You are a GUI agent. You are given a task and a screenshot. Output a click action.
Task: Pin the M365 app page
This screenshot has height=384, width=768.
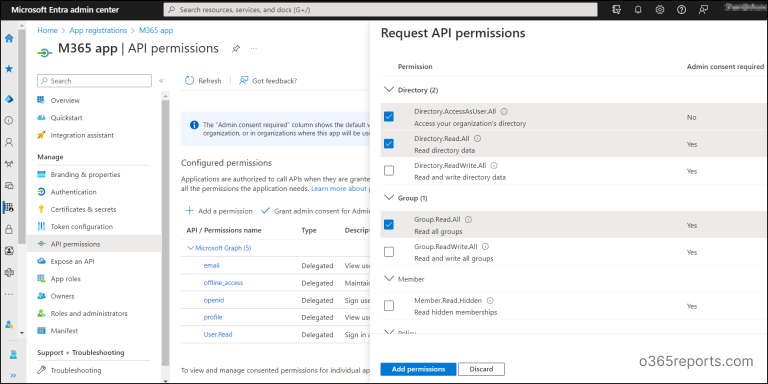[x=236, y=48]
